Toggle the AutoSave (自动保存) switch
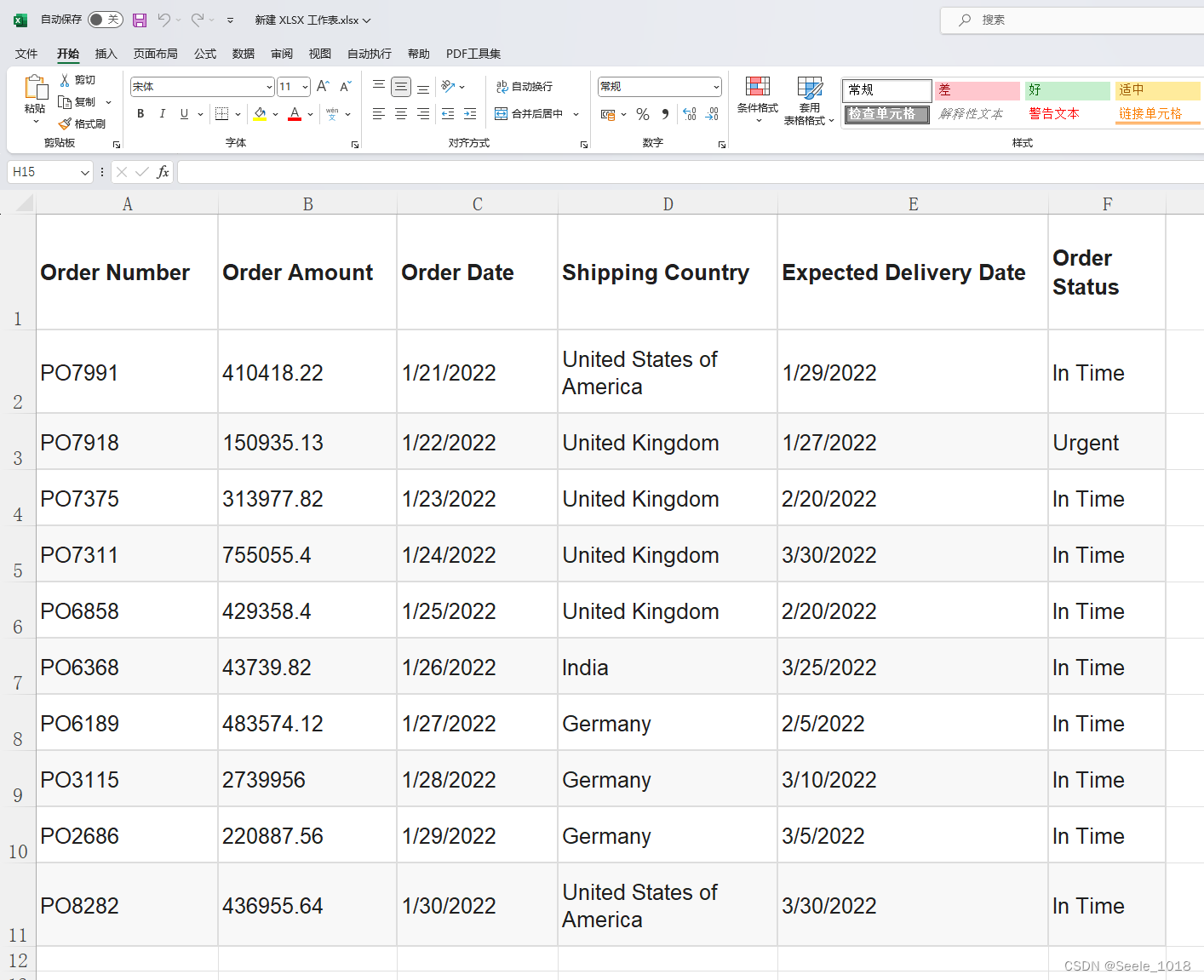 (106, 20)
